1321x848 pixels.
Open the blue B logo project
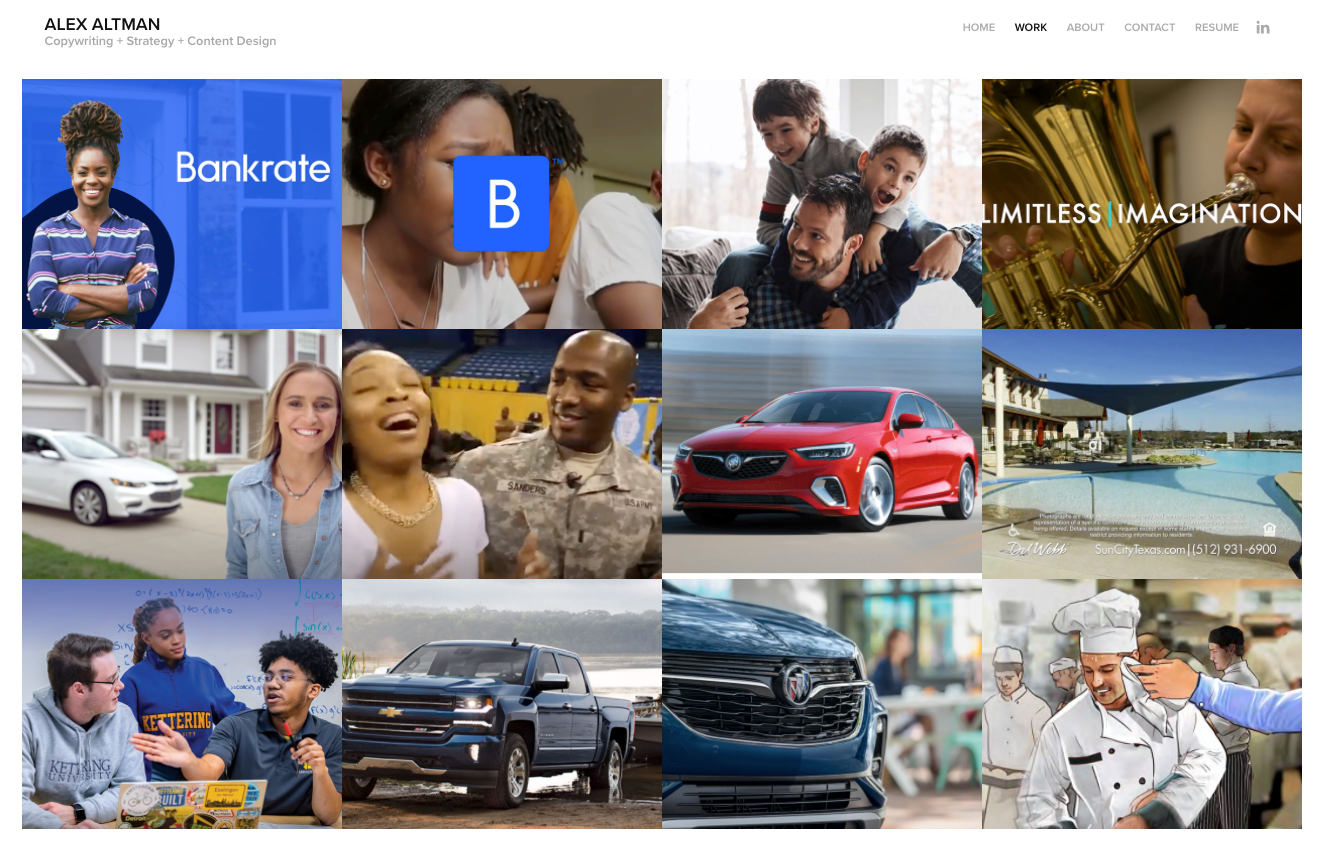click(x=502, y=204)
